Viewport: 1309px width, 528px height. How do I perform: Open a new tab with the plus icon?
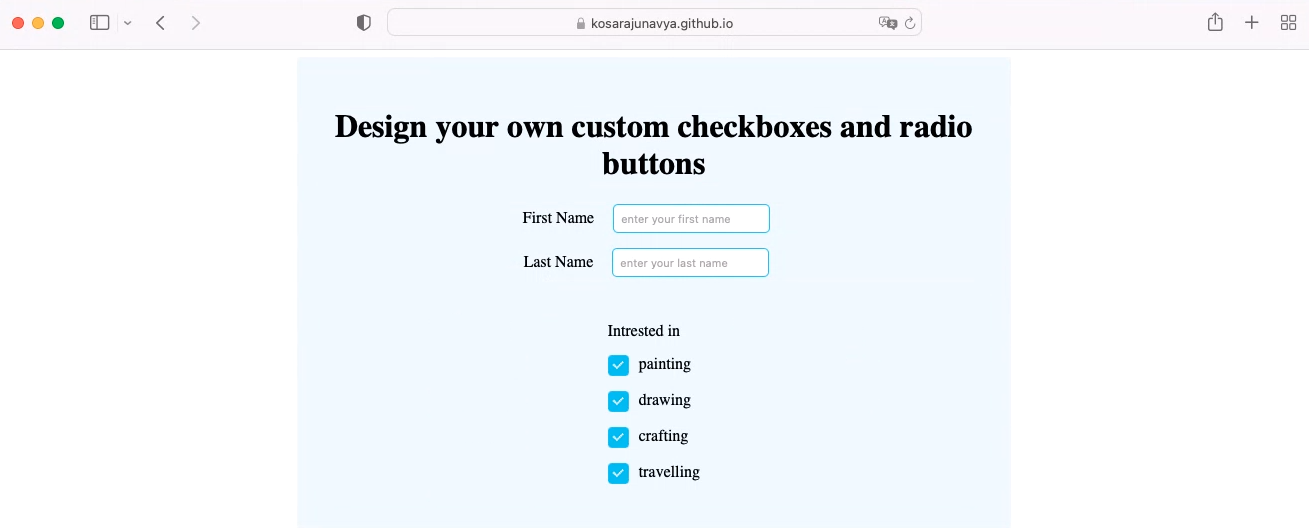[x=1251, y=22]
